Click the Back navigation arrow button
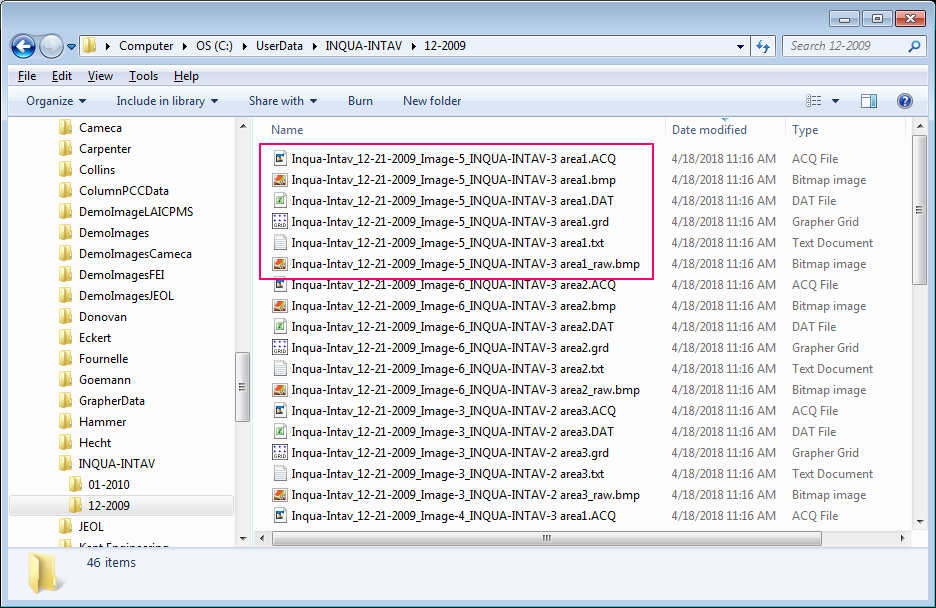Viewport: 936px width, 608px height. [24, 46]
